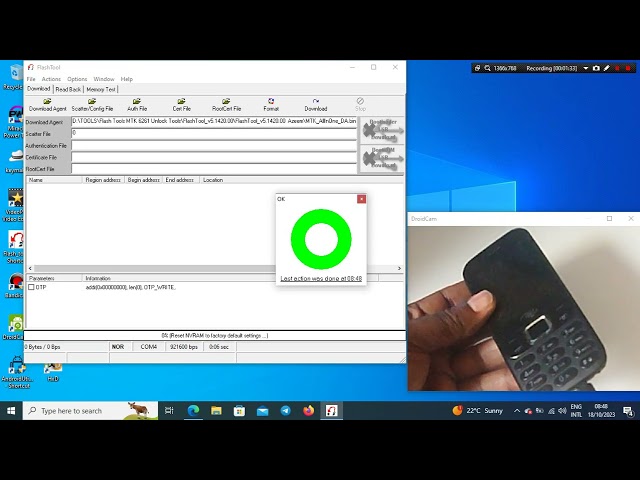The width and height of the screenshot is (640, 480).
Task: Click the RootCert File toolbar icon
Action: coord(227,104)
